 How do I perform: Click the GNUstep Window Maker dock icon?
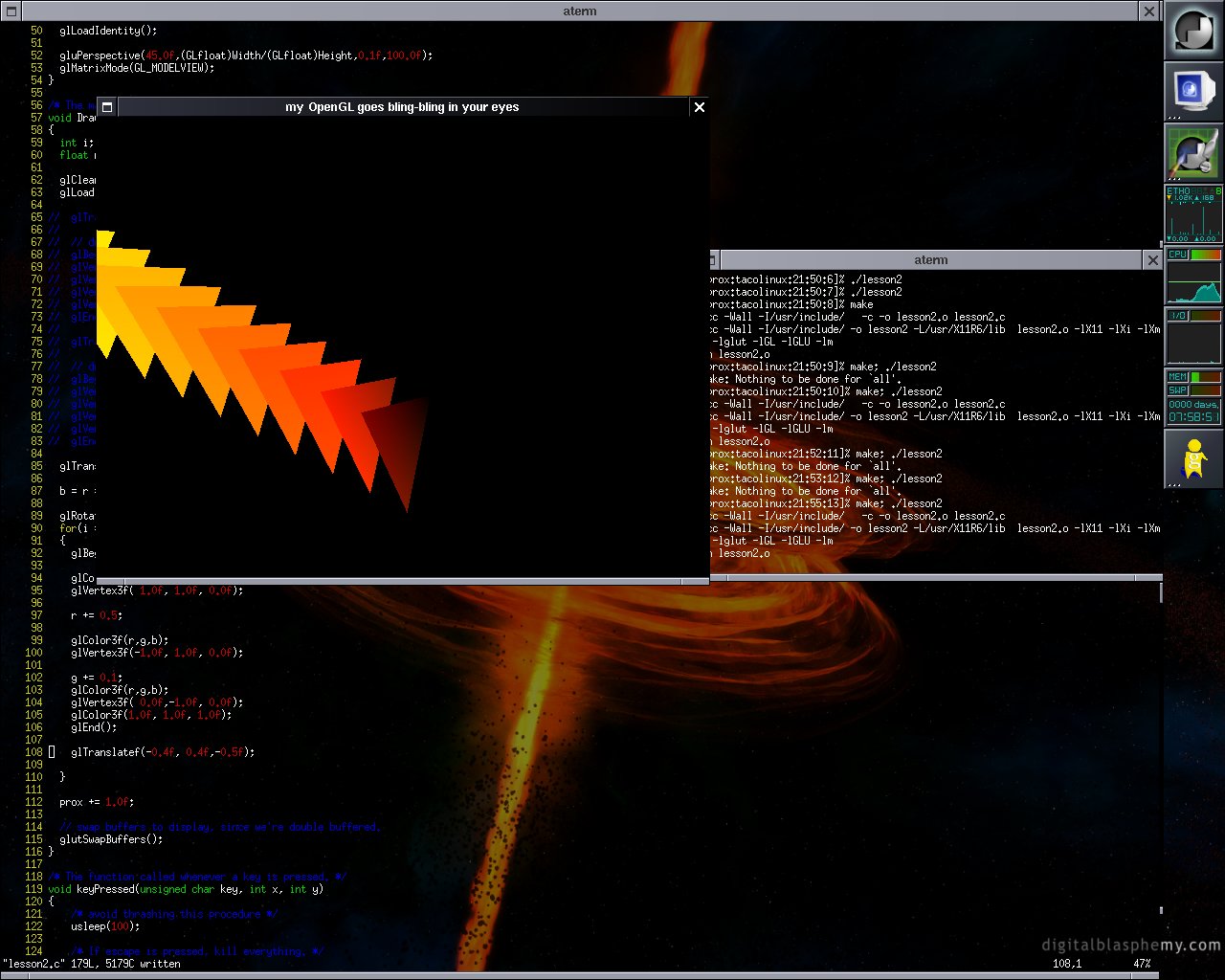click(1193, 31)
